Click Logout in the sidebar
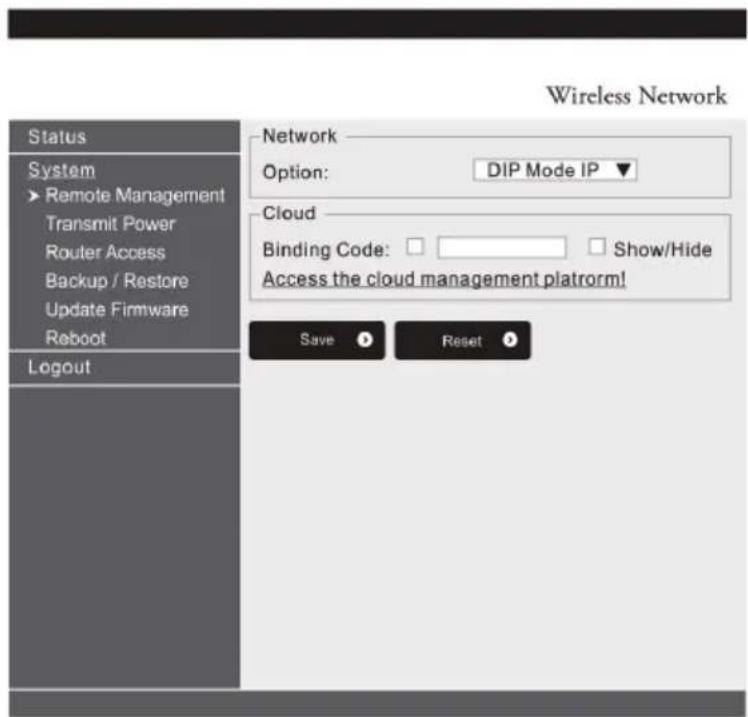The width and height of the screenshot is (748, 717). click(59, 367)
